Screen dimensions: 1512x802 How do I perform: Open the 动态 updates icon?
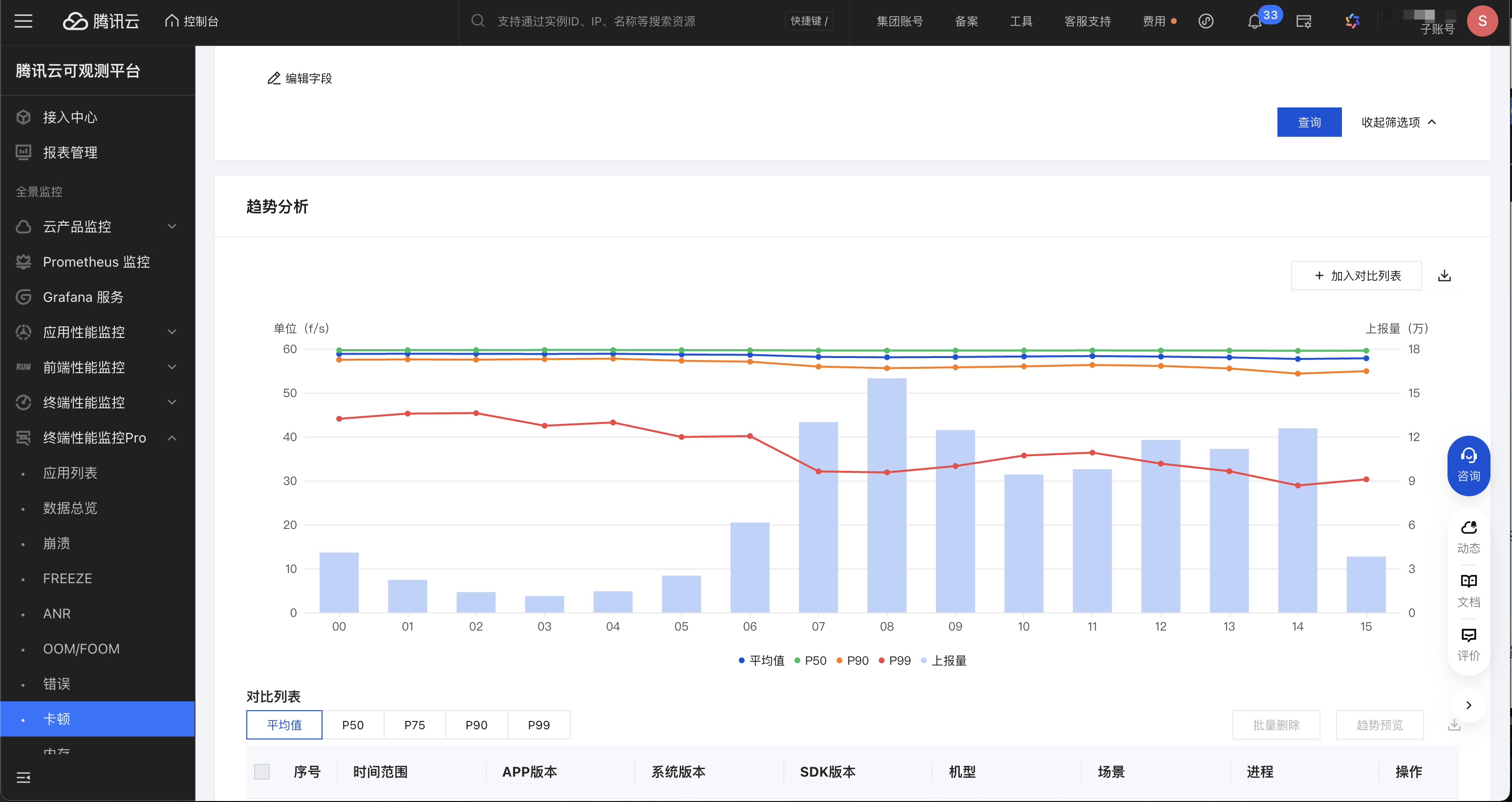click(x=1468, y=536)
